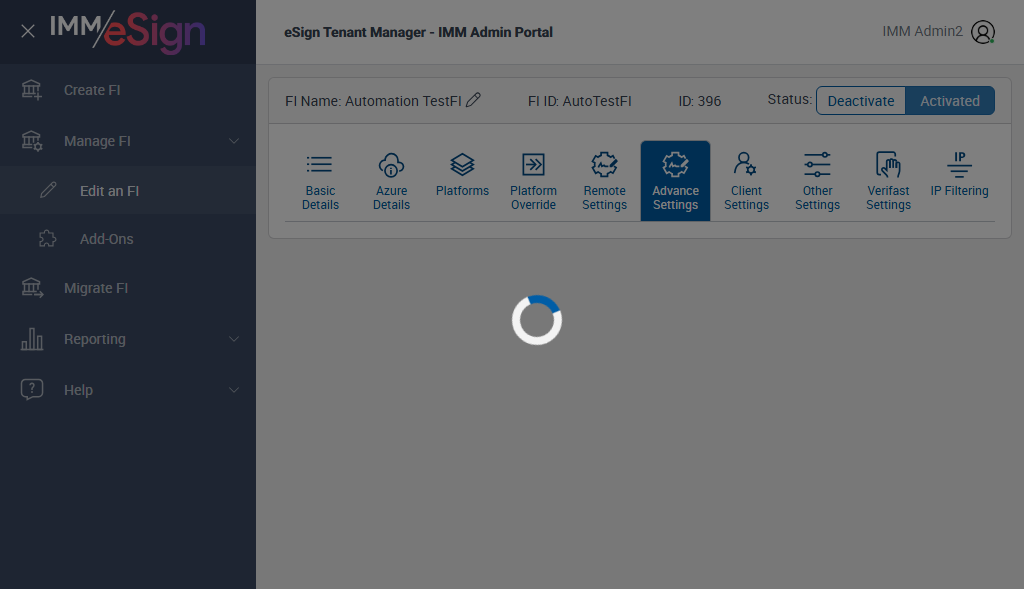Click the loading spinner
Viewport: 1024px width, 589px height.
click(537, 320)
